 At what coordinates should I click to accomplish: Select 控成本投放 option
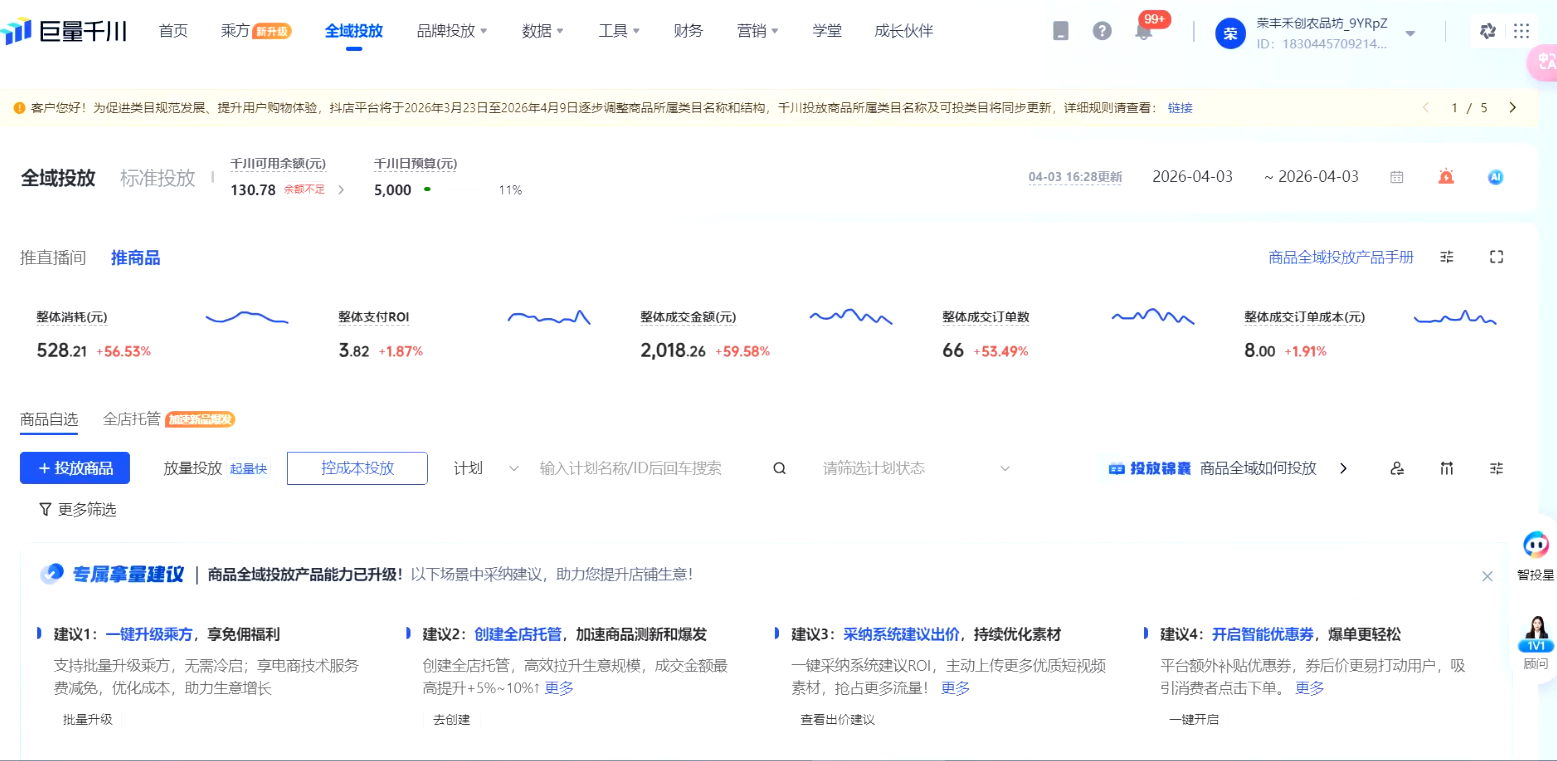click(357, 468)
